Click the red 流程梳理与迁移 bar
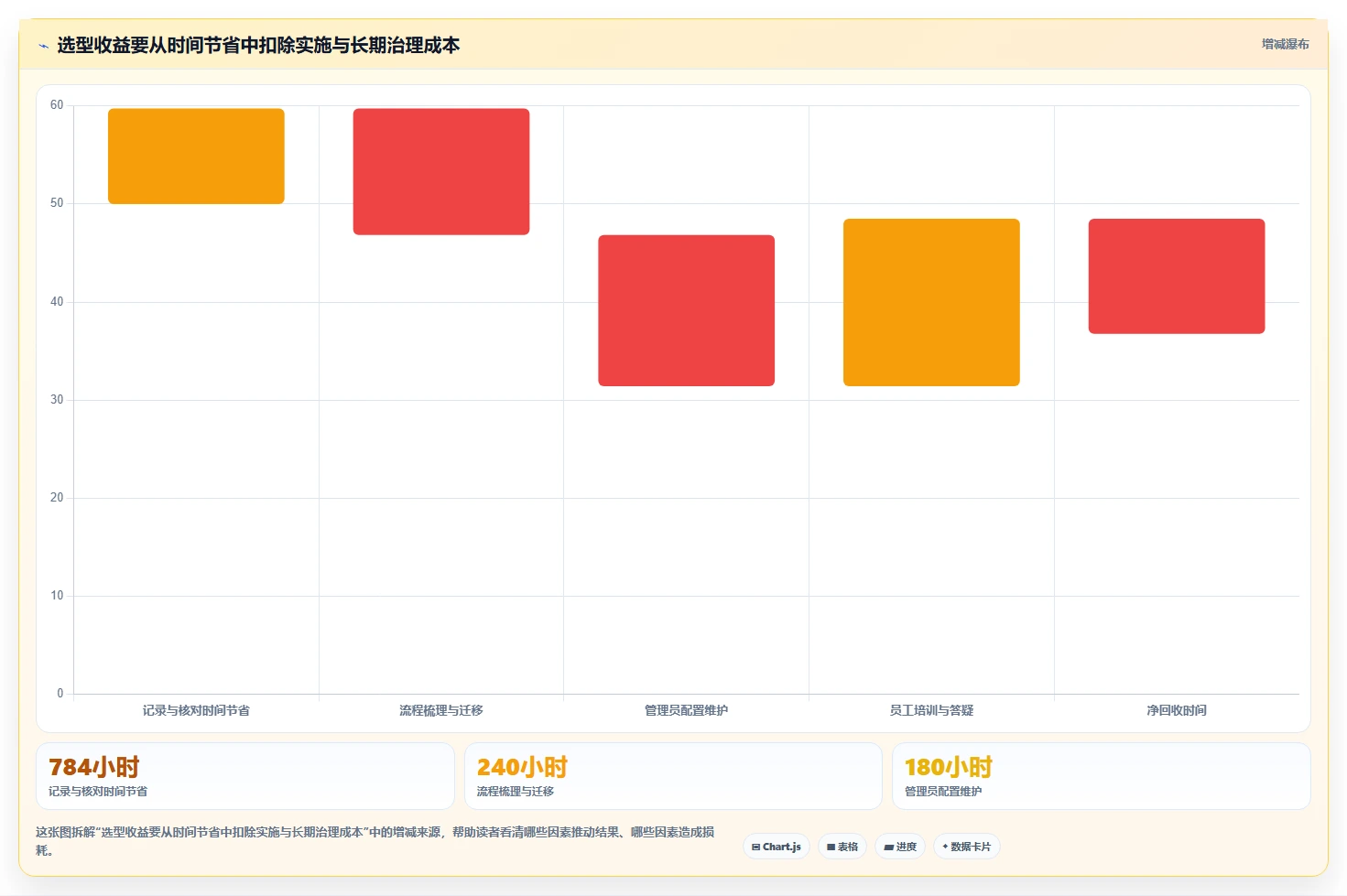This screenshot has width=1347, height=896. 441,171
